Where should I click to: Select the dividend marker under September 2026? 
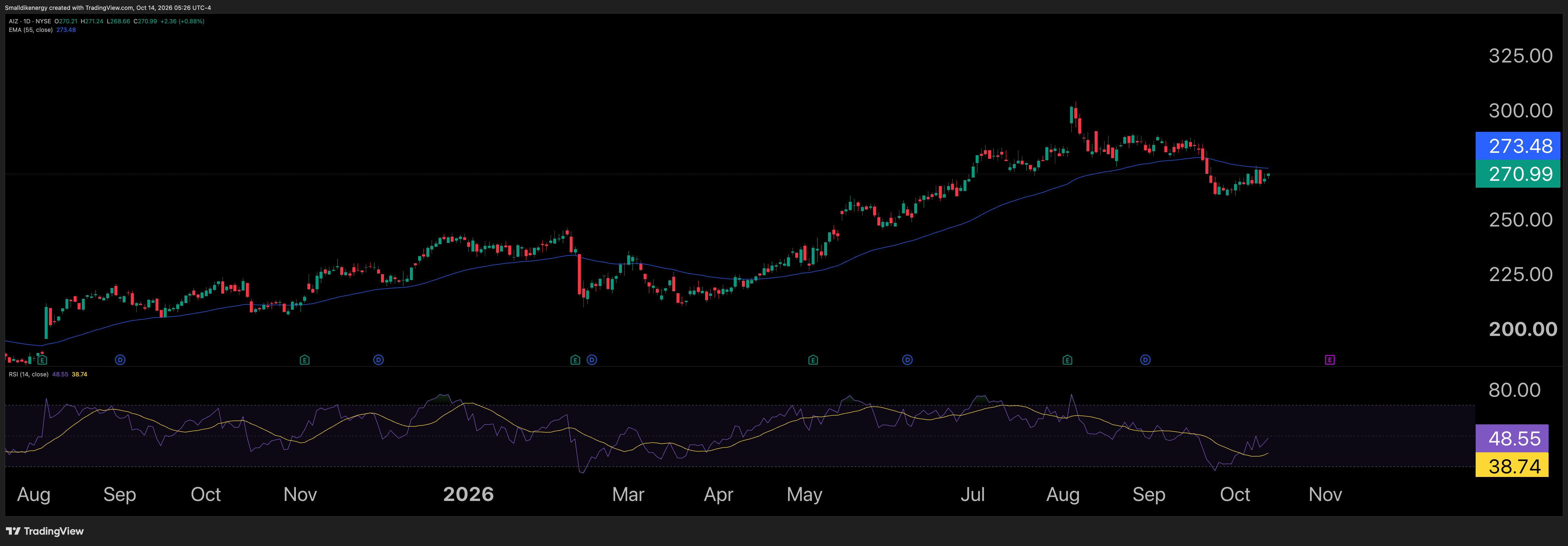pos(1145,360)
